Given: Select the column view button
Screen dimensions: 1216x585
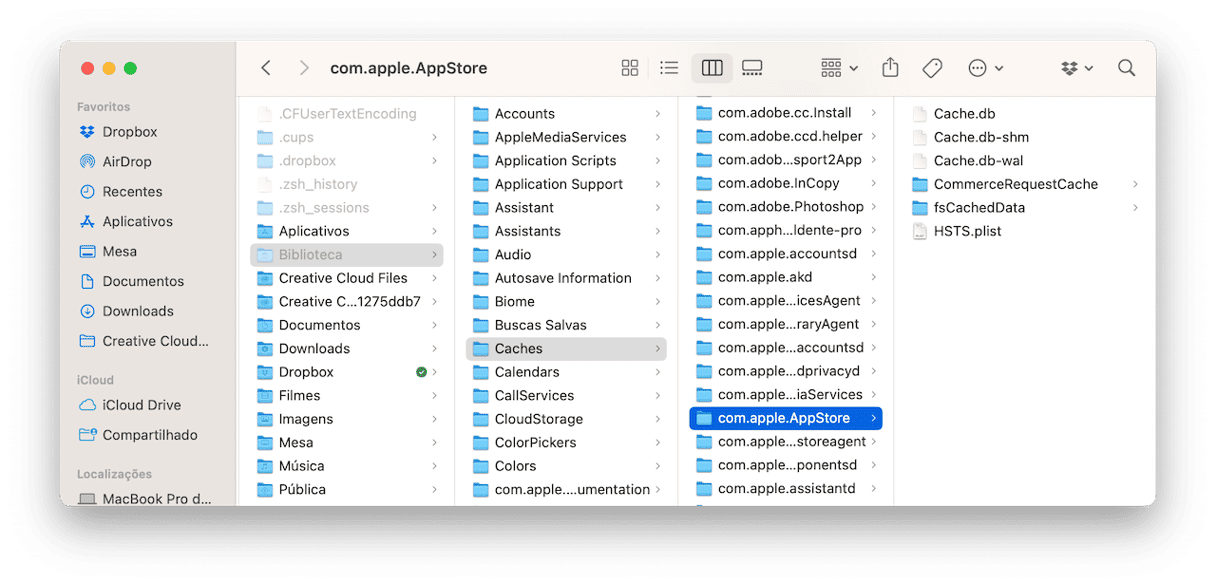Looking at the screenshot, I should tap(712, 68).
